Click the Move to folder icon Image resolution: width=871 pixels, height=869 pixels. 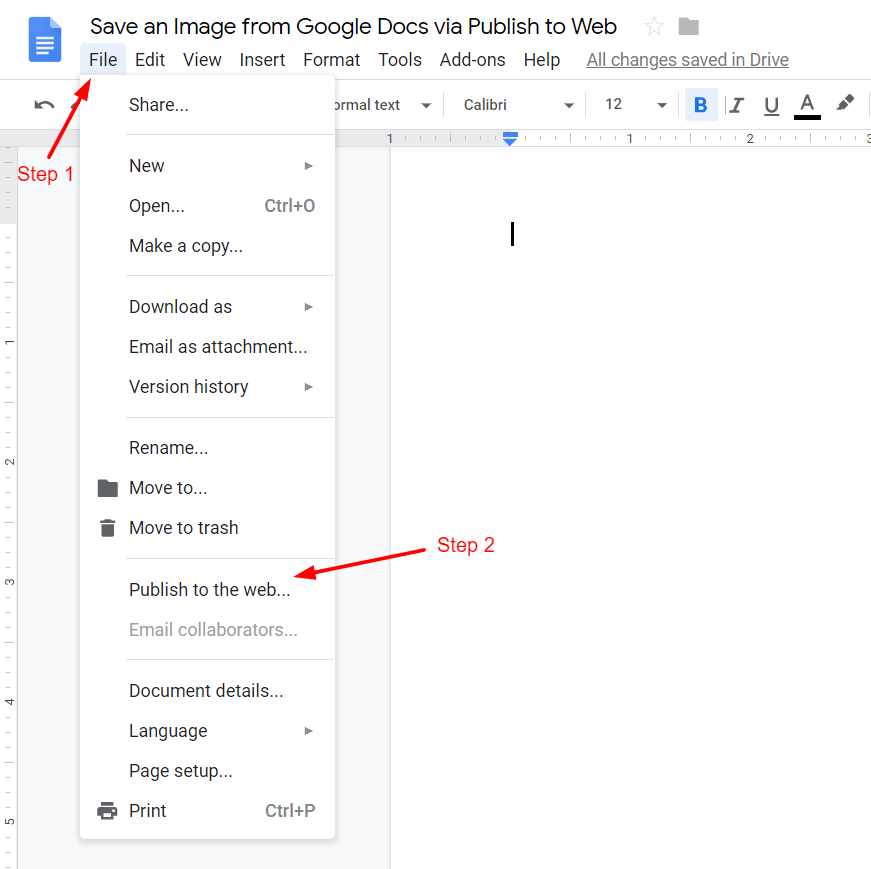[107, 488]
